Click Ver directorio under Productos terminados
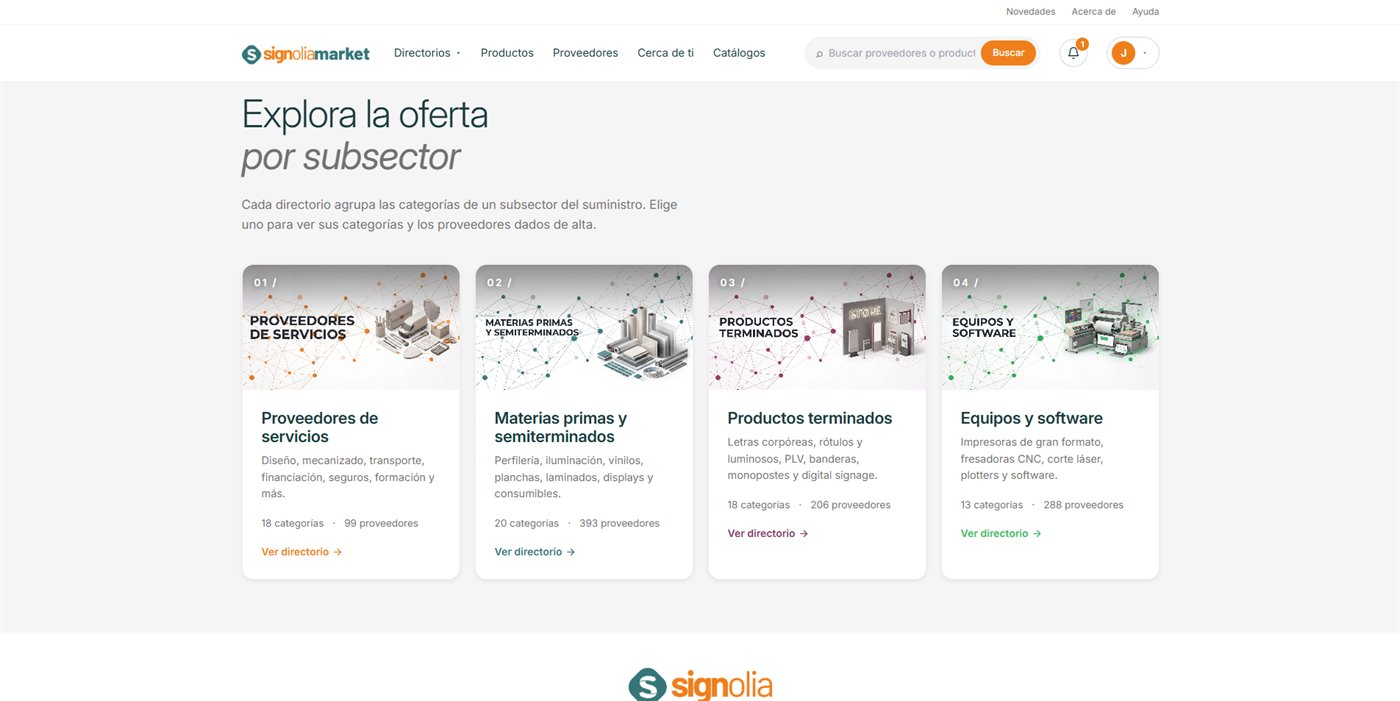The width and height of the screenshot is (1400, 701). coord(768,534)
